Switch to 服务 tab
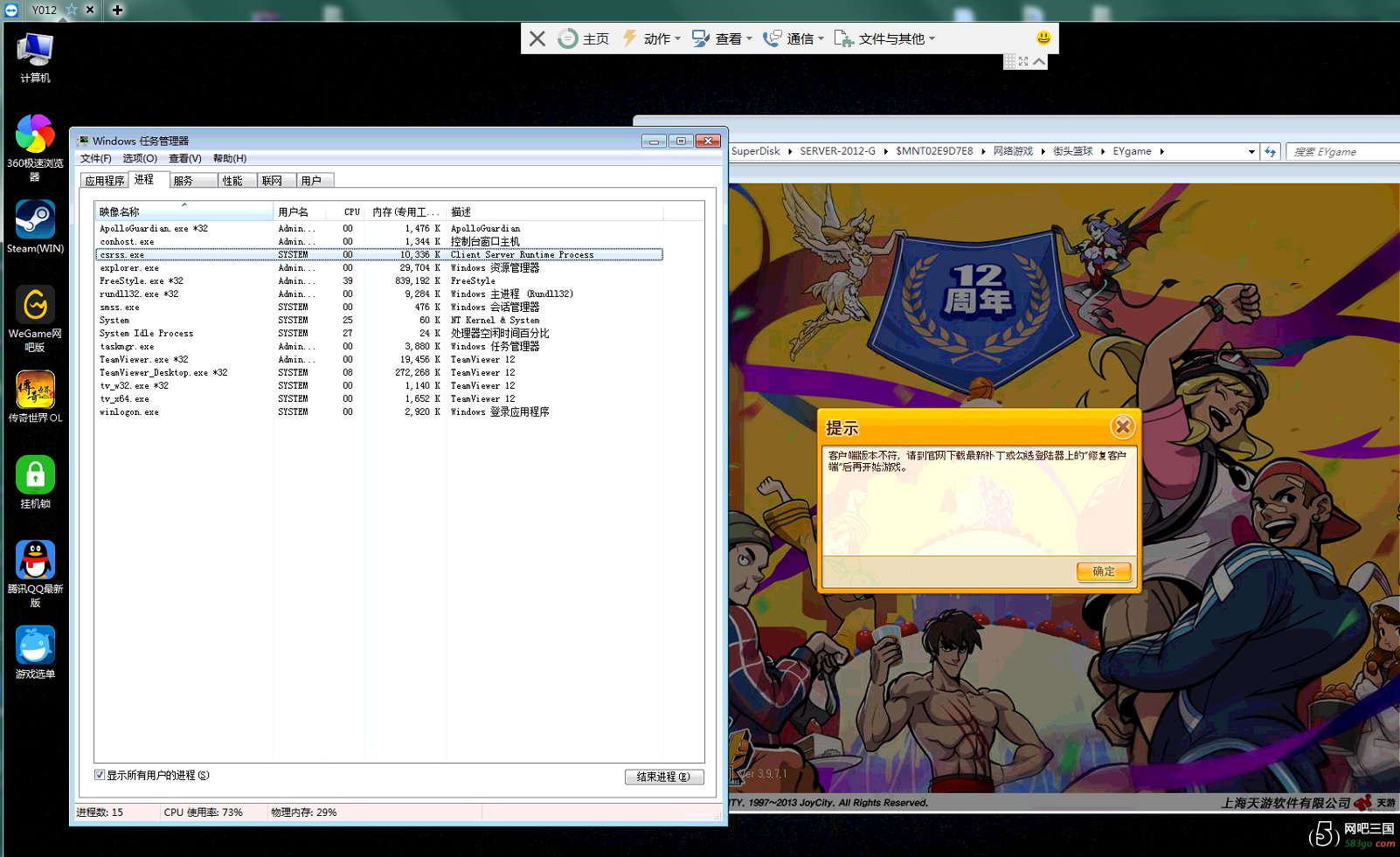Image resolution: width=1400 pixels, height=857 pixels. [x=193, y=181]
